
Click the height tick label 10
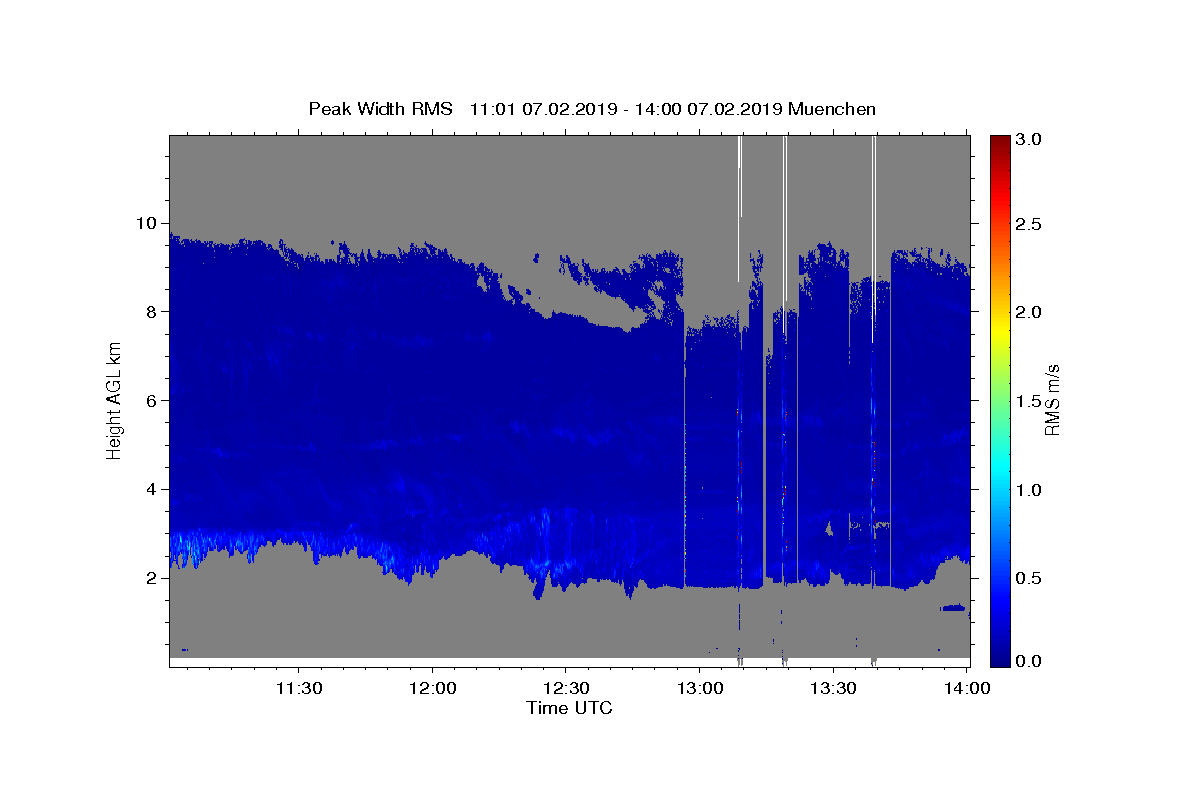tap(146, 223)
